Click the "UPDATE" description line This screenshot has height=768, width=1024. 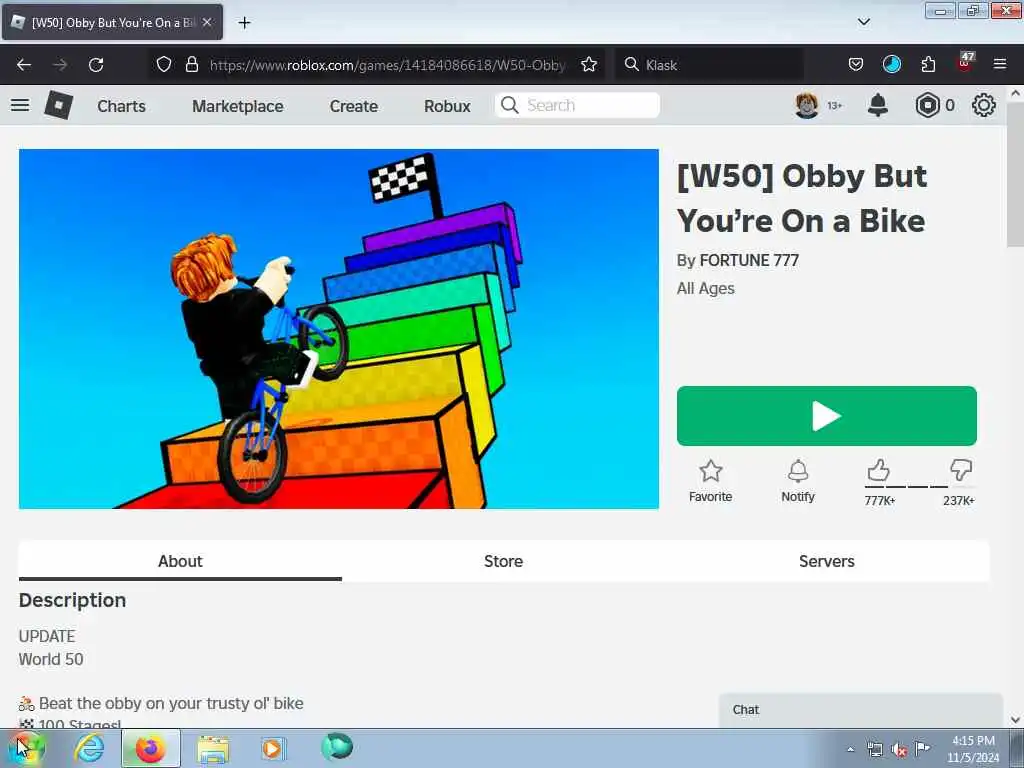(x=47, y=636)
